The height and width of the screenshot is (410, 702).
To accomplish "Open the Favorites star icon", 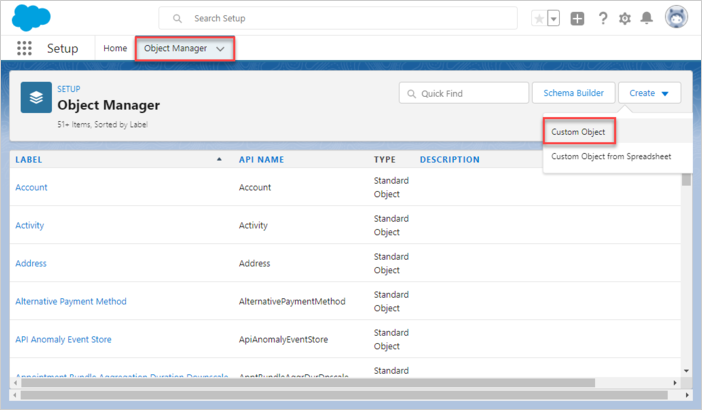I will [539, 19].
